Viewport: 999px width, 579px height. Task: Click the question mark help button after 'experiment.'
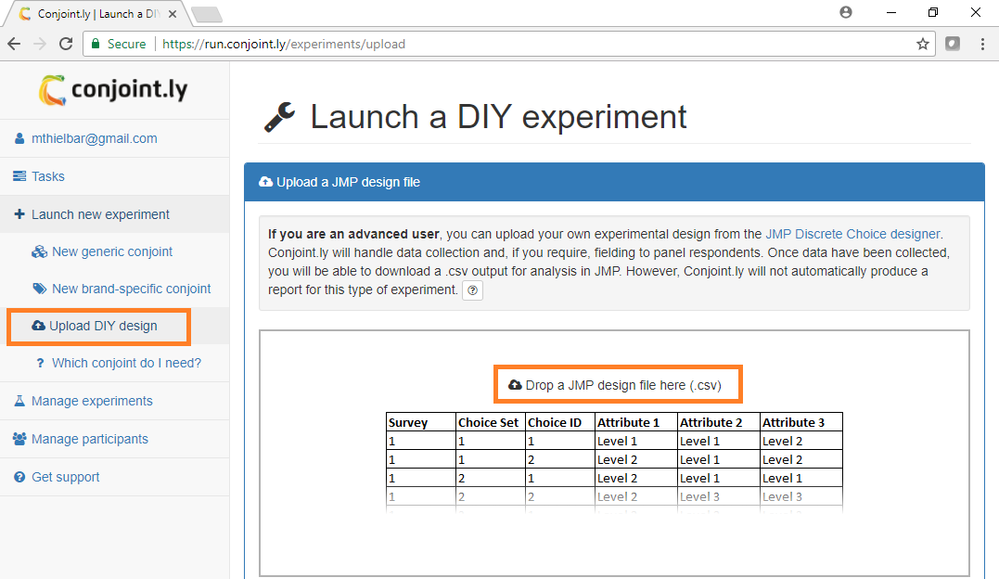[472, 290]
